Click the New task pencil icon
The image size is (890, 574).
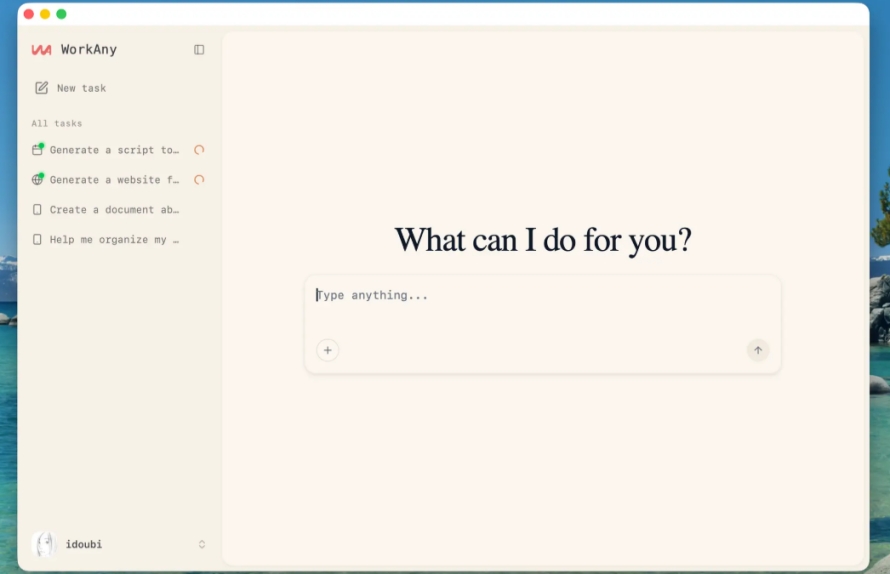[x=41, y=88]
